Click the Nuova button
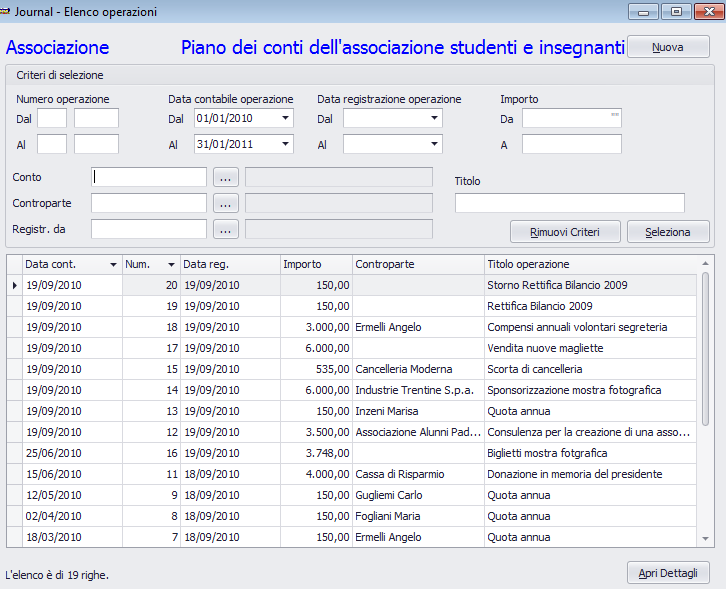The width and height of the screenshot is (726, 589). [x=668, y=47]
